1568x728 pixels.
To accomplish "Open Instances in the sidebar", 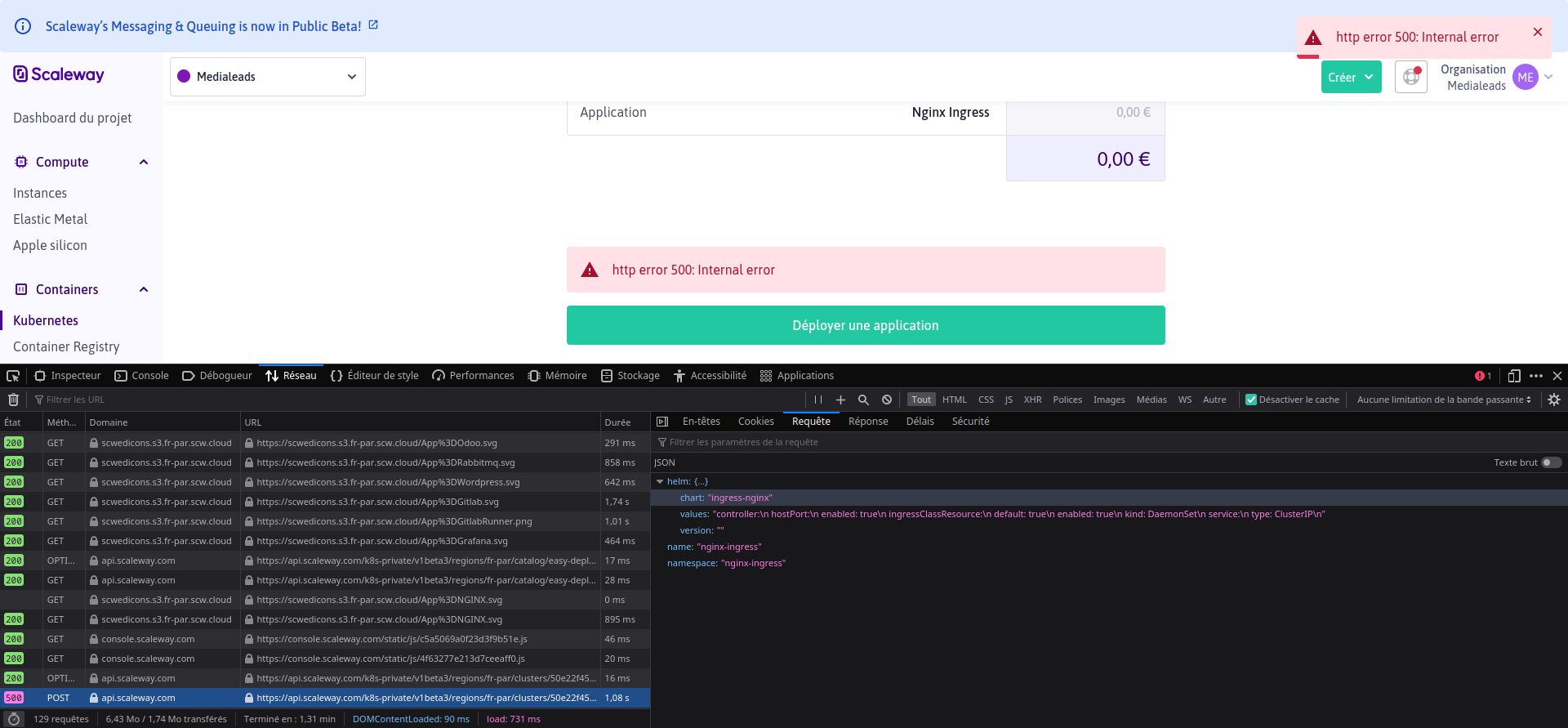I will [40, 193].
